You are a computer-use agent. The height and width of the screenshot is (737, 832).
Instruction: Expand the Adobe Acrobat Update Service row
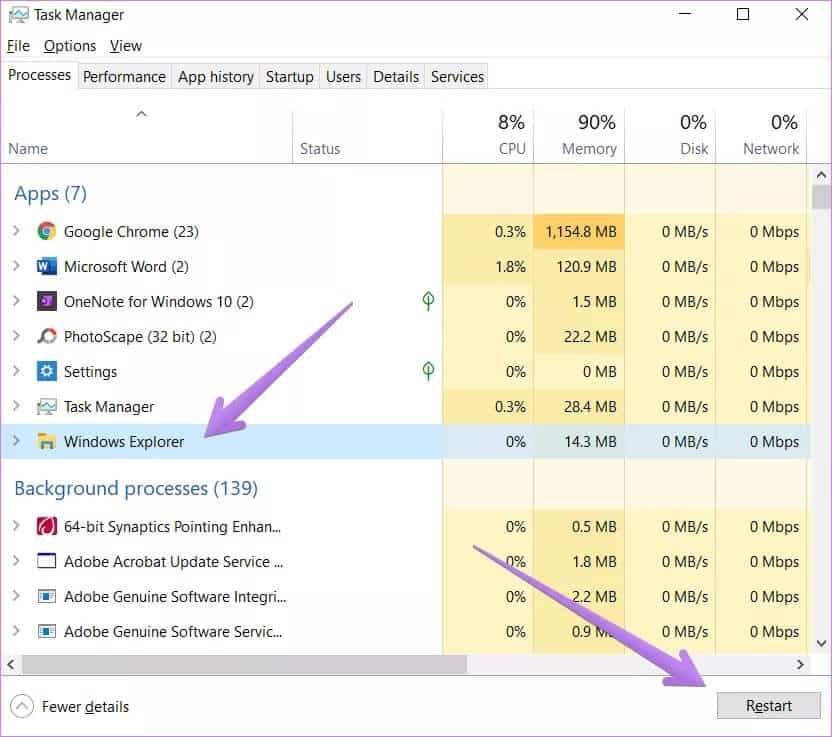coord(16,561)
